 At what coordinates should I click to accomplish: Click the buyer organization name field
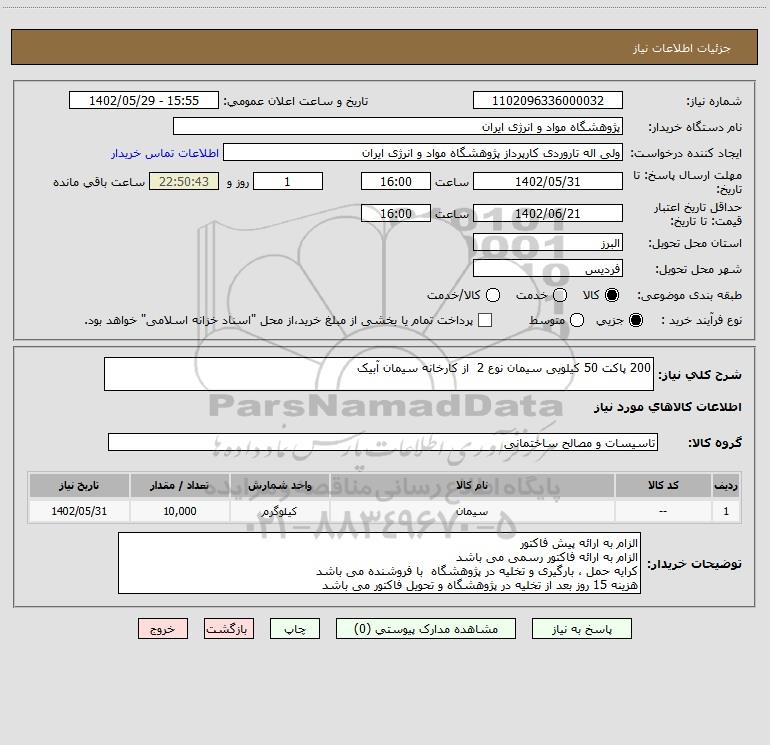[398, 127]
